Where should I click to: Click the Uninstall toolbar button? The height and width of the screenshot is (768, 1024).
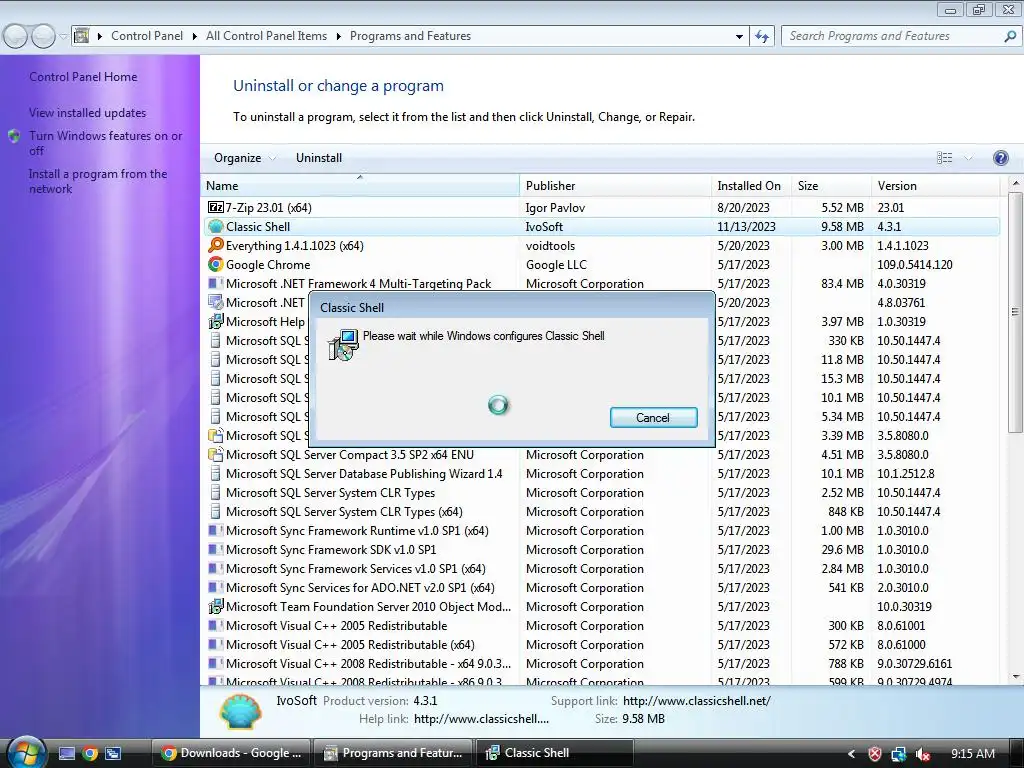pos(319,158)
